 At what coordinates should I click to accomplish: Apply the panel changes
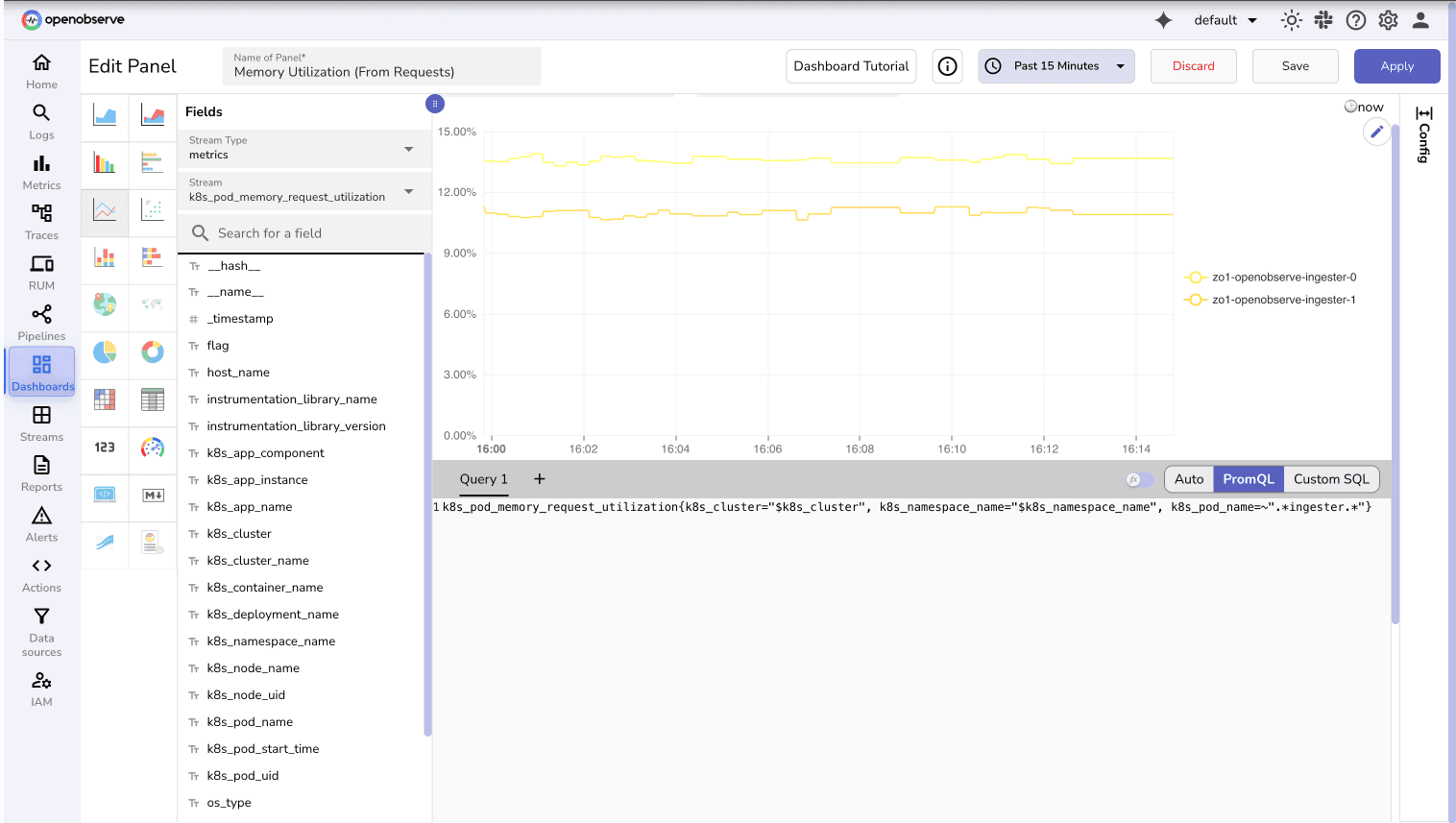pyautogui.click(x=1396, y=65)
